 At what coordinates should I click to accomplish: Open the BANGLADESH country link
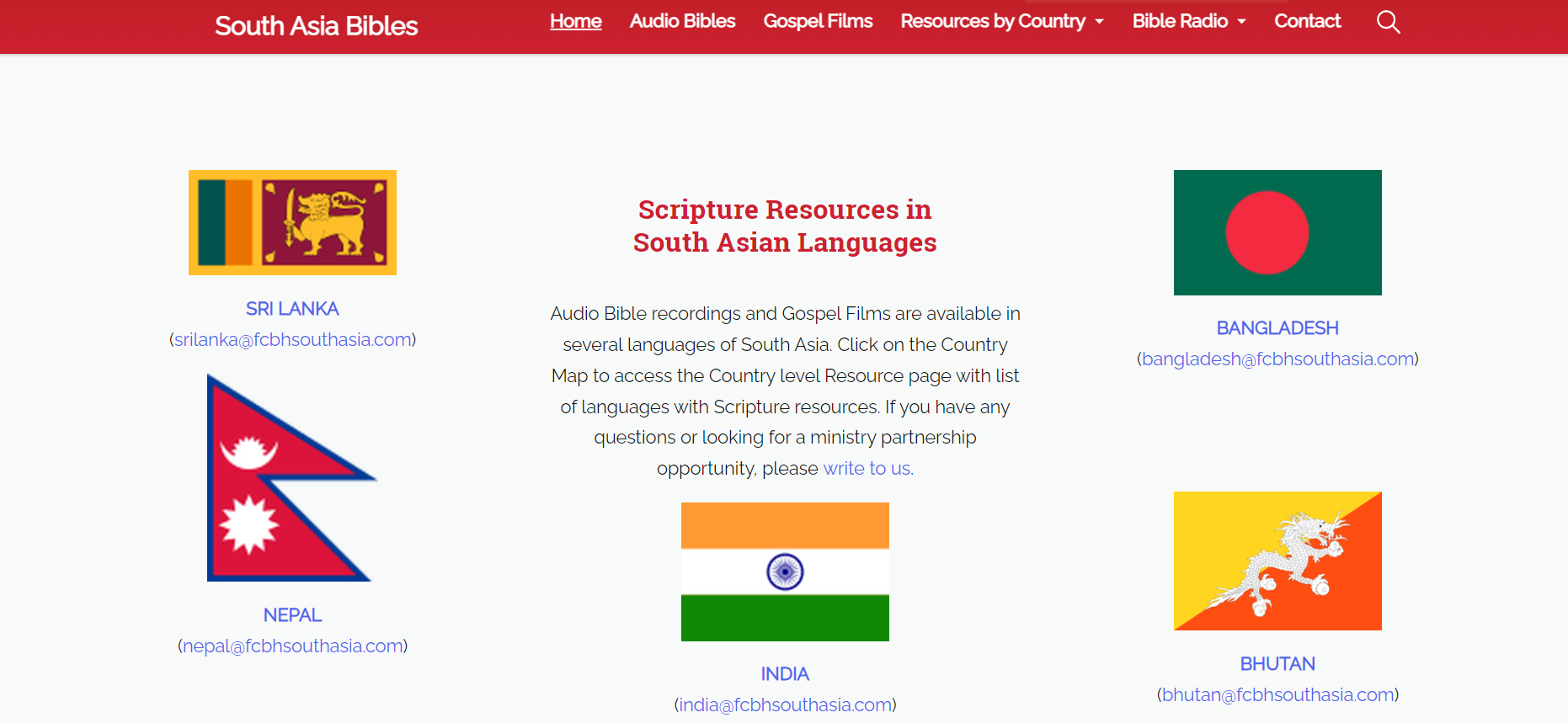(x=1277, y=328)
